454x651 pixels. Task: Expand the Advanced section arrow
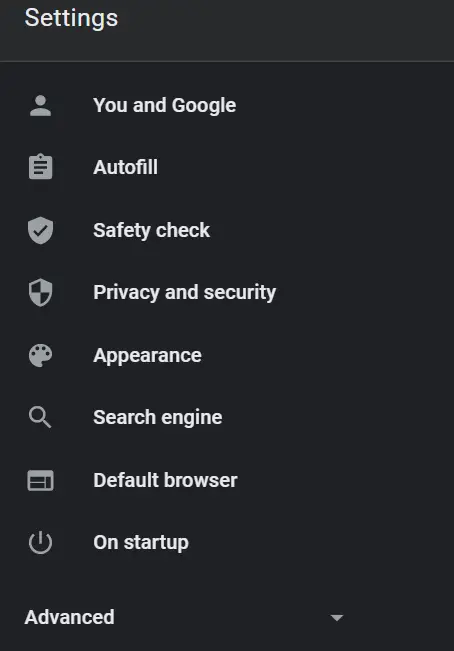tap(337, 618)
